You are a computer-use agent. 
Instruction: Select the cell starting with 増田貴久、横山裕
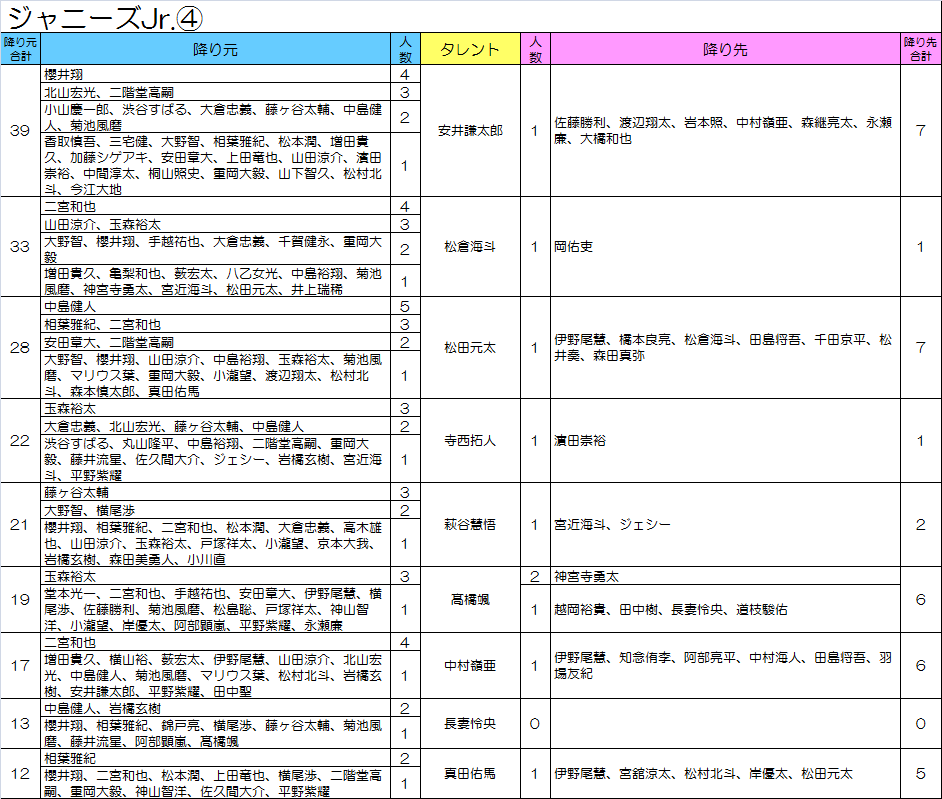click(216, 675)
